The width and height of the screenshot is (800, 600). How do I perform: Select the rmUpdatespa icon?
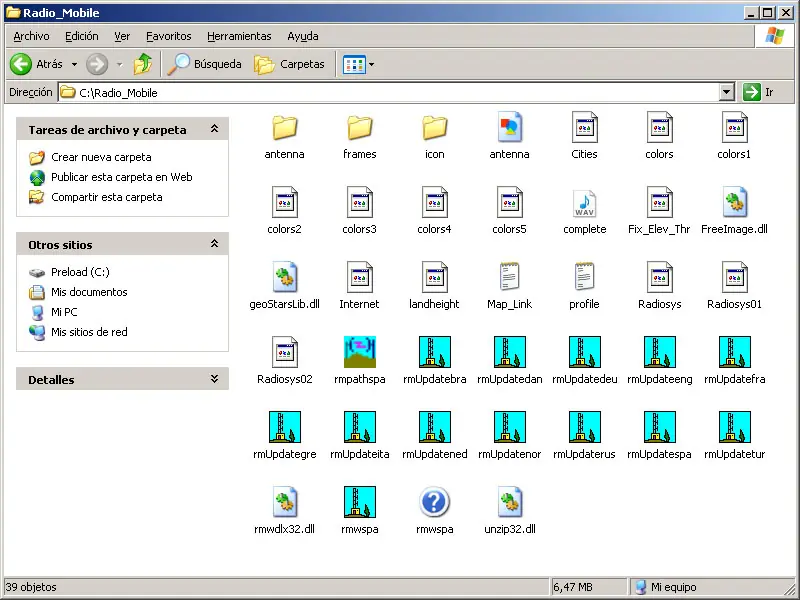tap(659, 427)
